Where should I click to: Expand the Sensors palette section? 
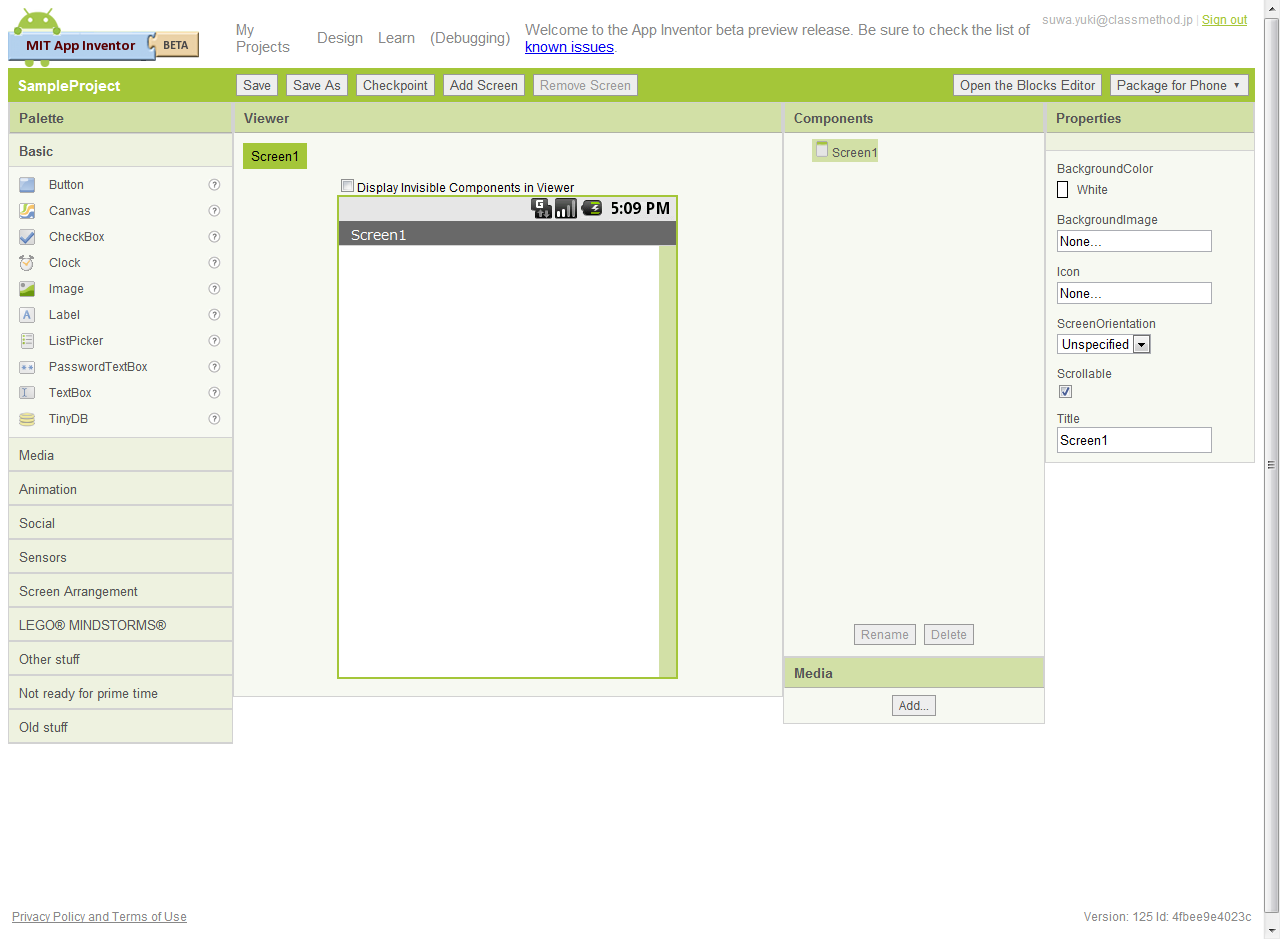tap(120, 557)
